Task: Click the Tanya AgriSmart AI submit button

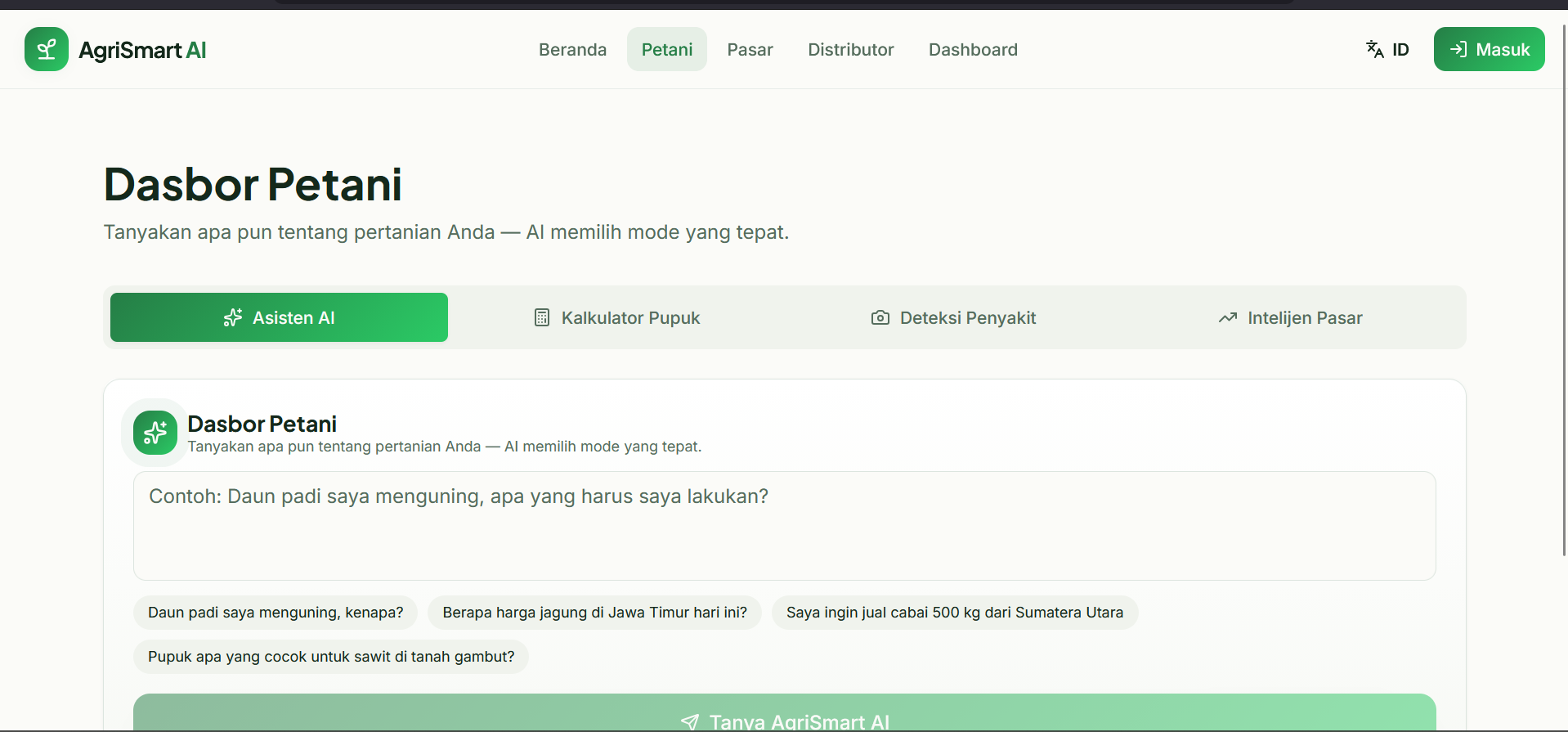Action: [x=784, y=713]
